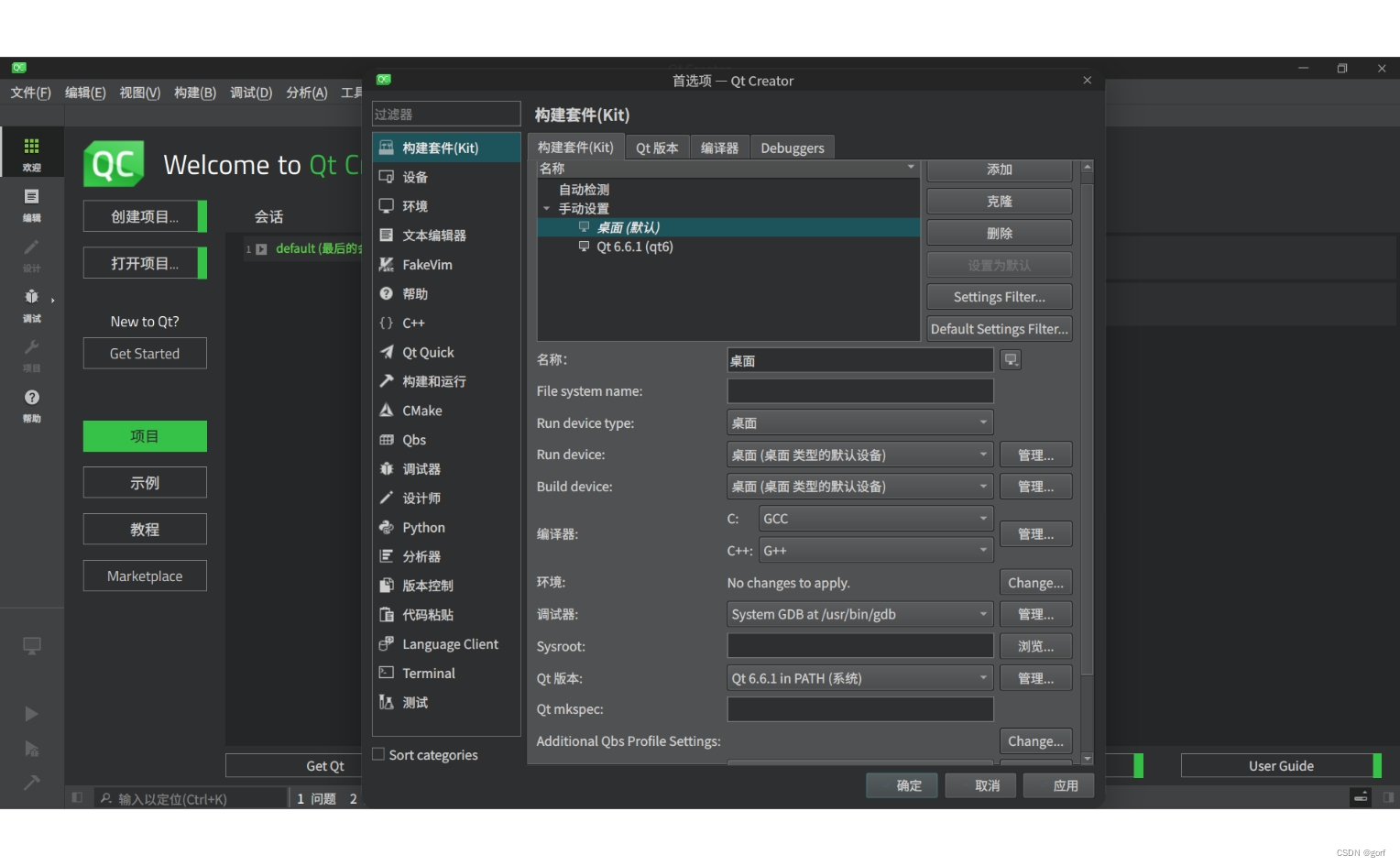Click the Sysroot input field
1400x866 pixels.
pos(859,646)
